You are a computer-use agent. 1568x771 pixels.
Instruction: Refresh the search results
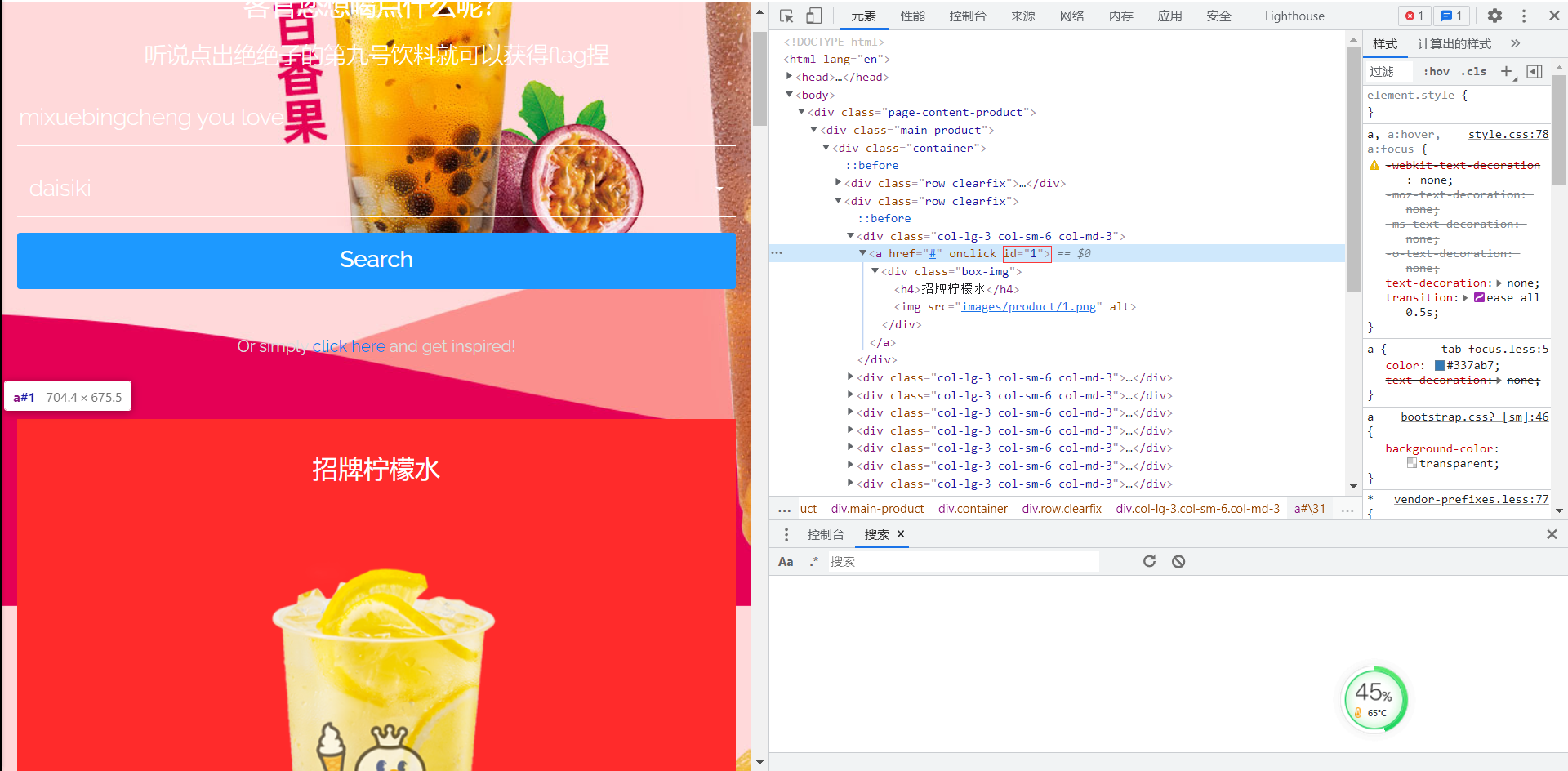(x=1149, y=561)
